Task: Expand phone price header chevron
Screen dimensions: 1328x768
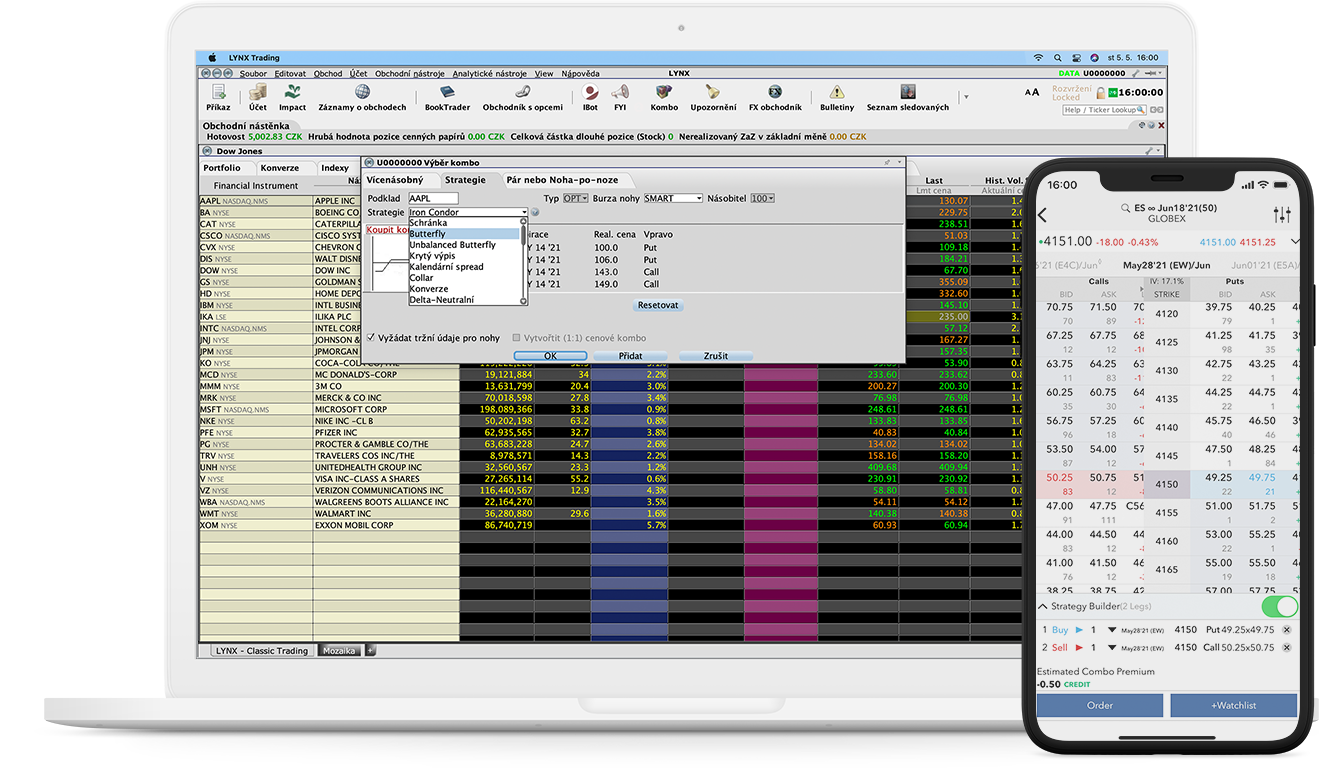Action: 1296,242
